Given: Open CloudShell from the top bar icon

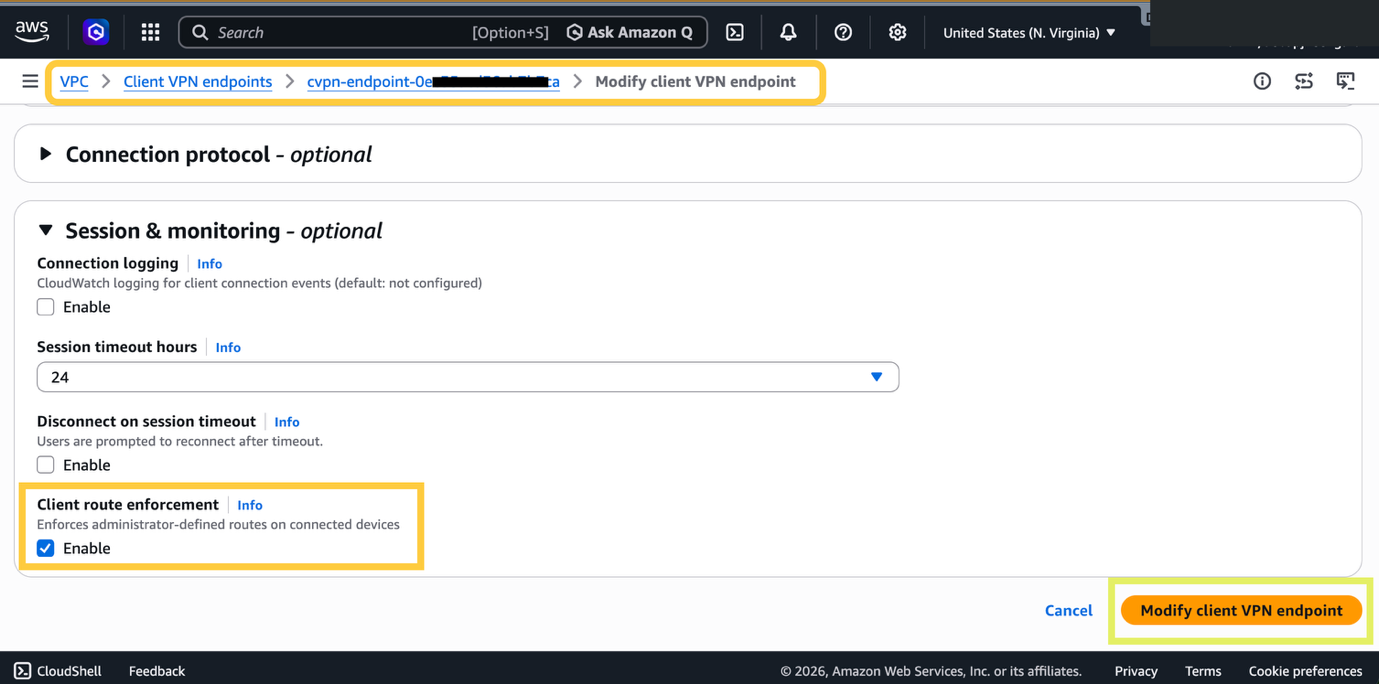Looking at the screenshot, I should [x=735, y=32].
